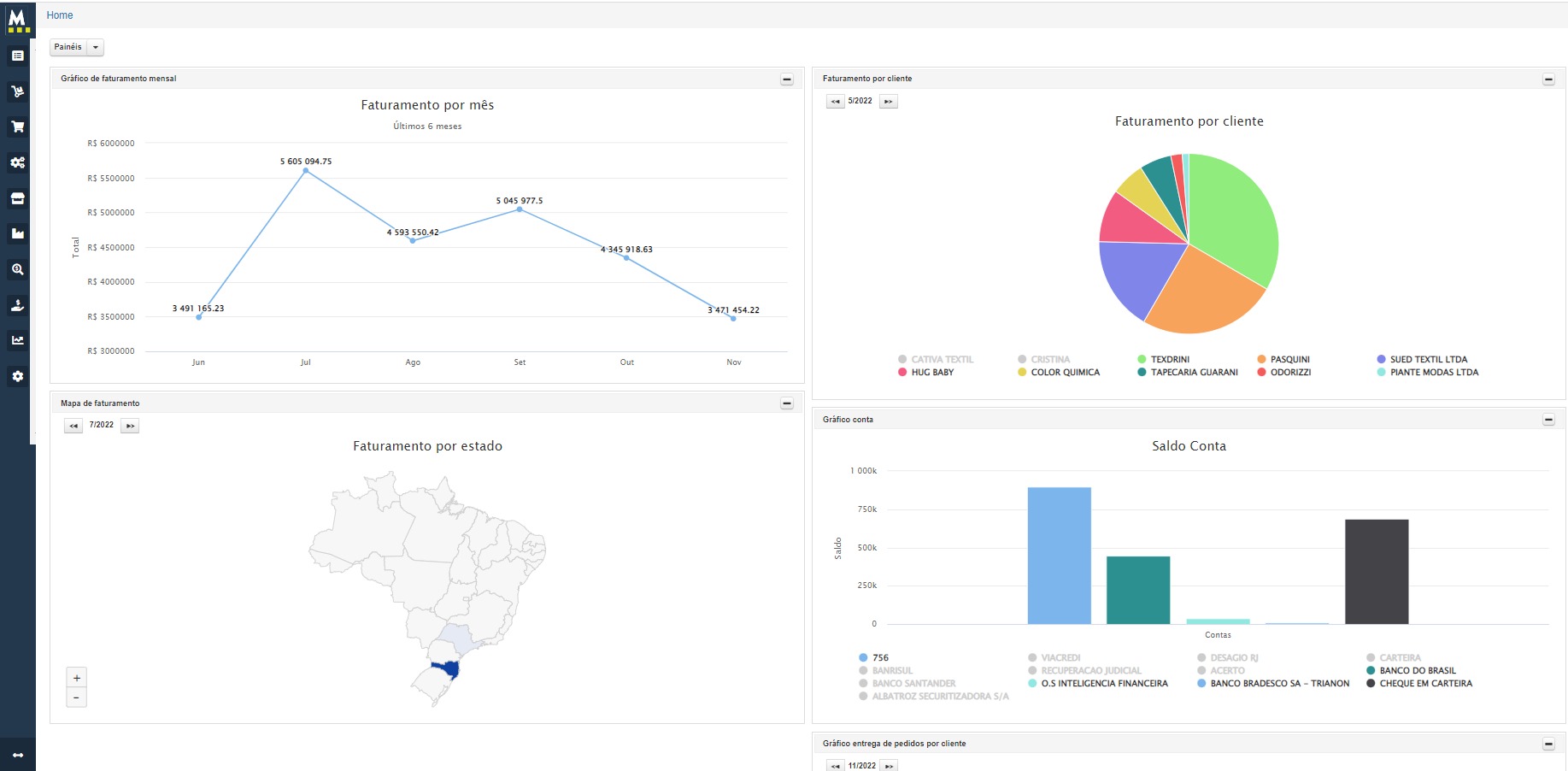Toggle CATIVA TEXTIL series in pie legend
Screen dimensions: 1568x771
(x=942, y=359)
